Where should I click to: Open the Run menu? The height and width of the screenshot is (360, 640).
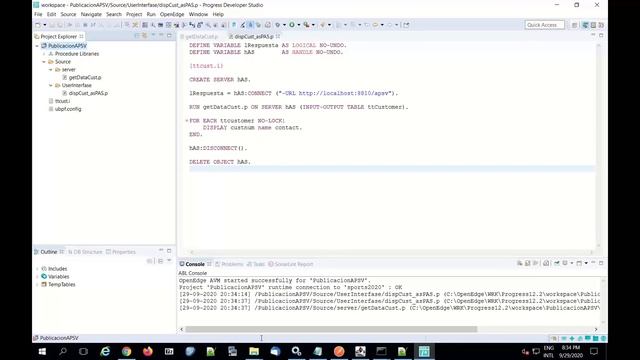coord(151,14)
